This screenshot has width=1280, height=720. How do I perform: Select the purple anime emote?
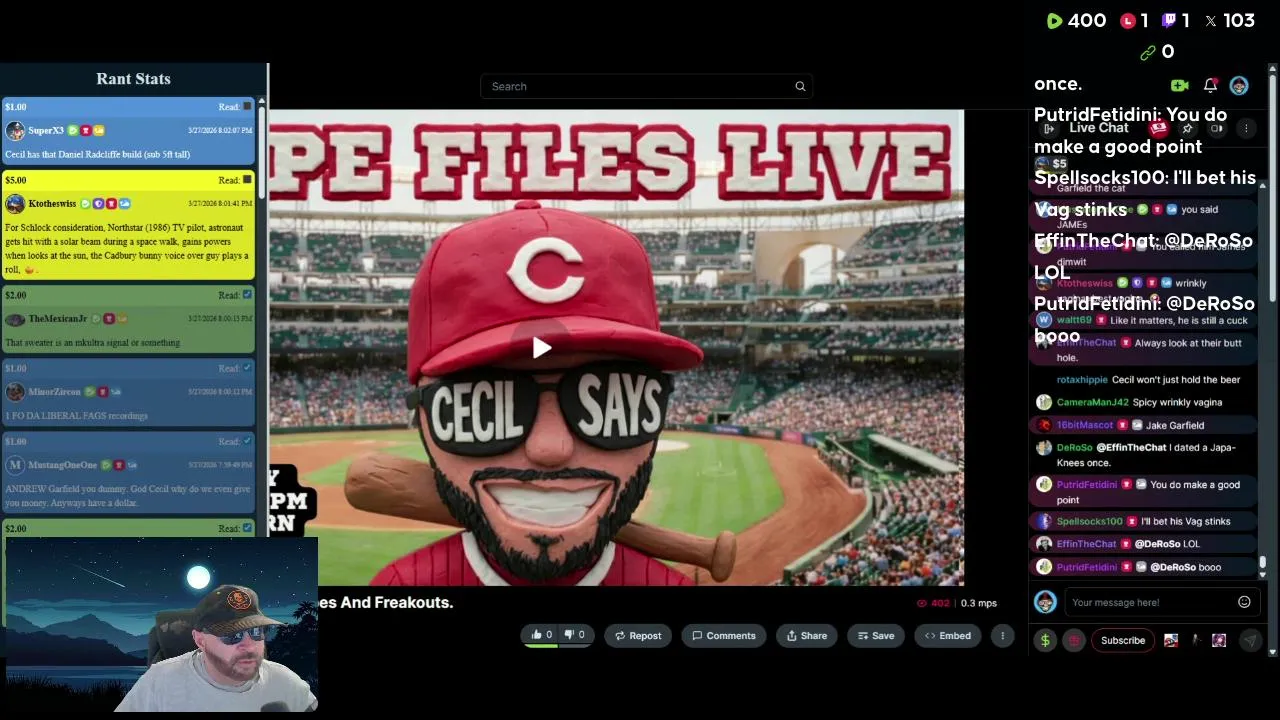[x=1219, y=641]
